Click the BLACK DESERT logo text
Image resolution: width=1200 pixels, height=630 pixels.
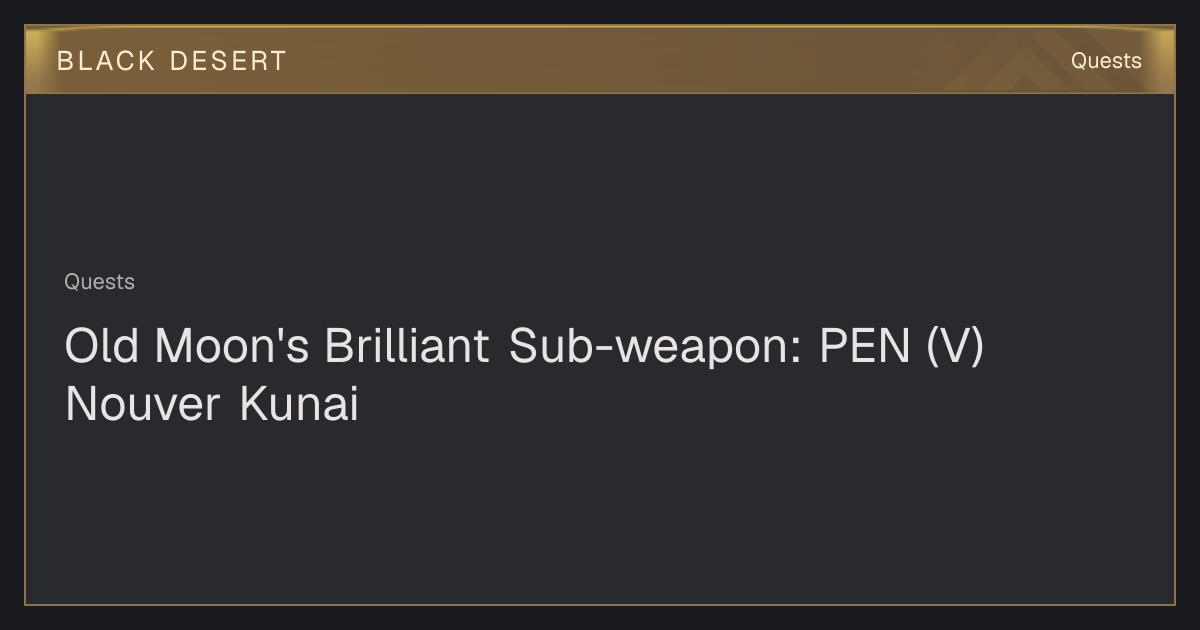172,61
